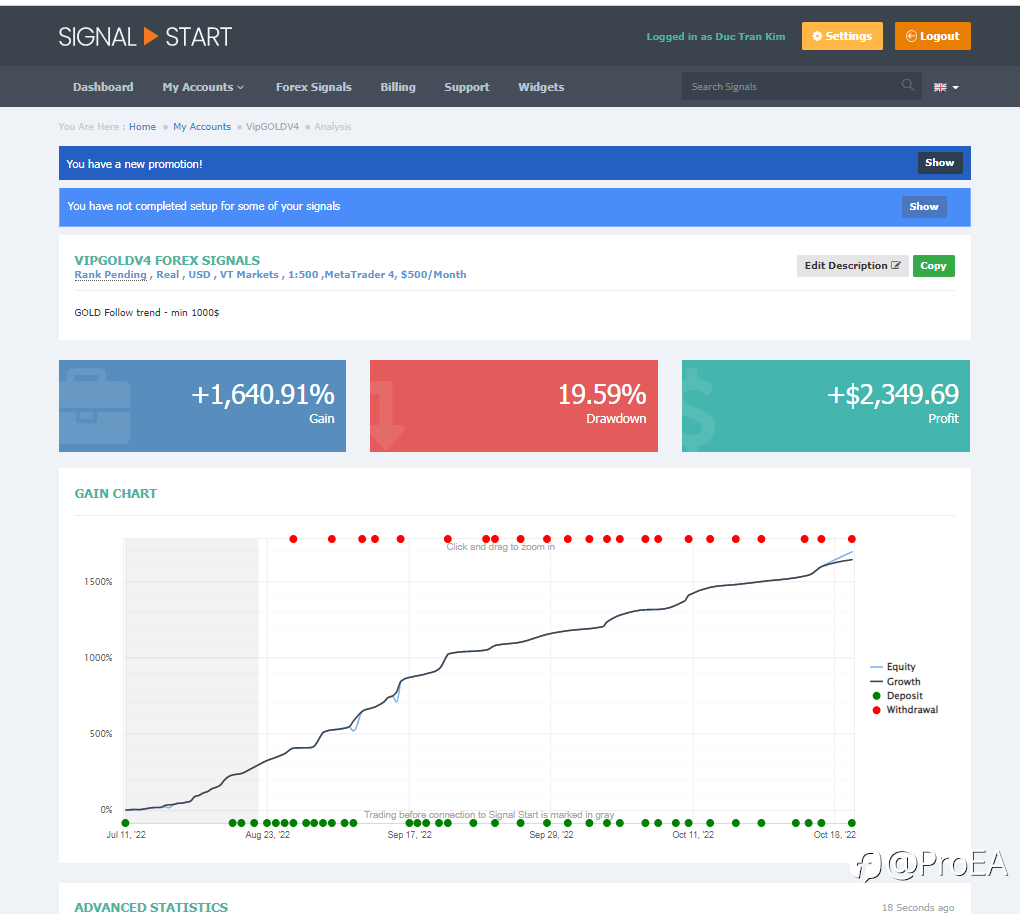
Task: Toggle the Growth series in legend
Action: click(895, 682)
